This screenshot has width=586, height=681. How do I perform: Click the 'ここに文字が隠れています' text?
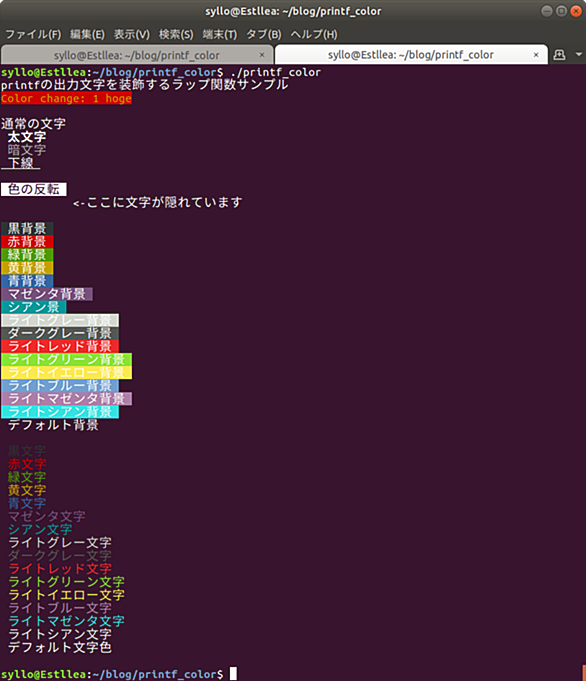[x=164, y=203]
